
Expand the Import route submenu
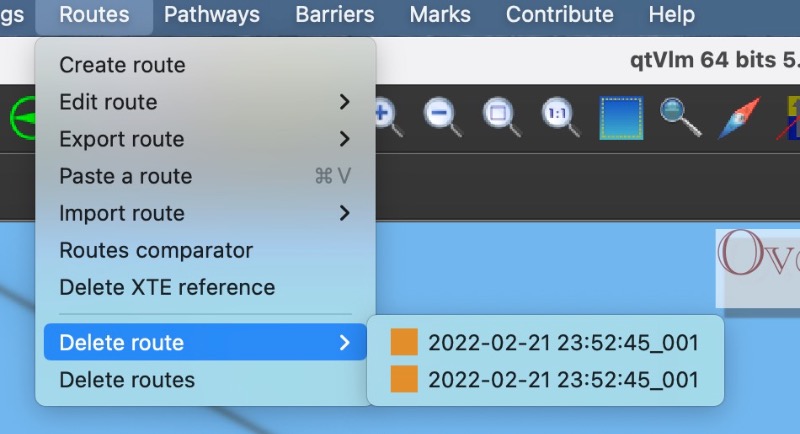point(205,213)
